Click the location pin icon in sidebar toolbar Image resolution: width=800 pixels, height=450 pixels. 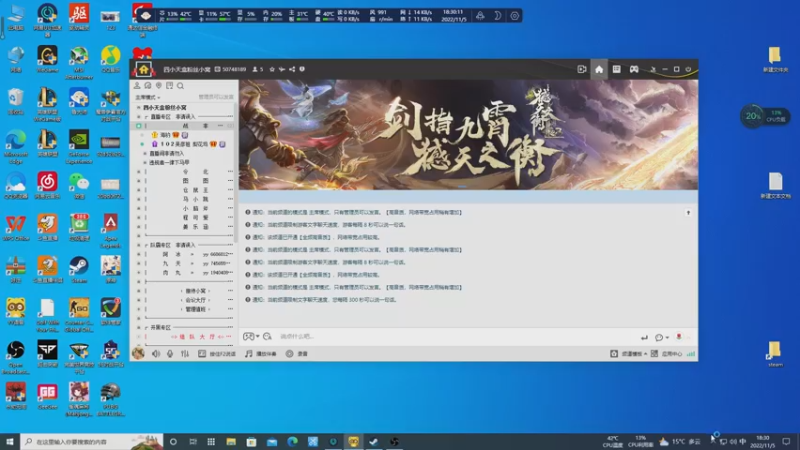tap(159, 86)
